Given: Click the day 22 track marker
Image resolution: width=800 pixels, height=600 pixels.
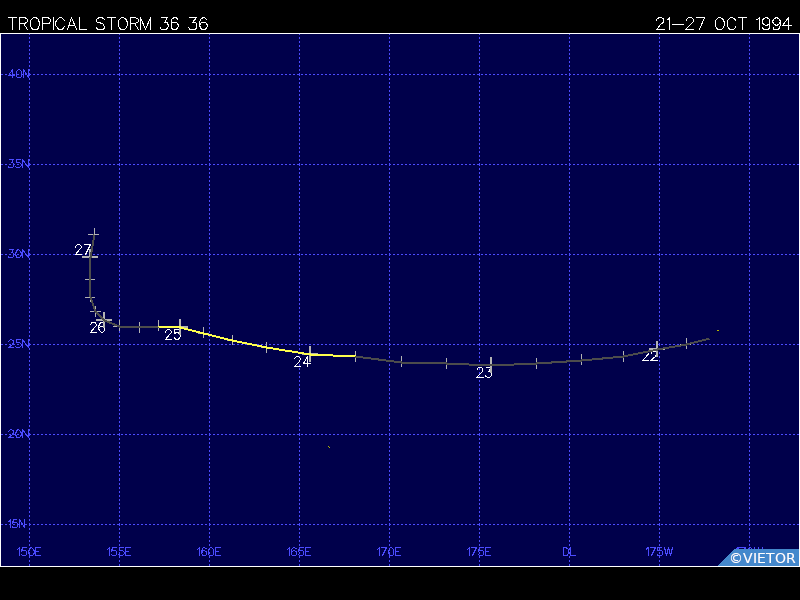Looking at the screenshot, I should click(656, 347).
